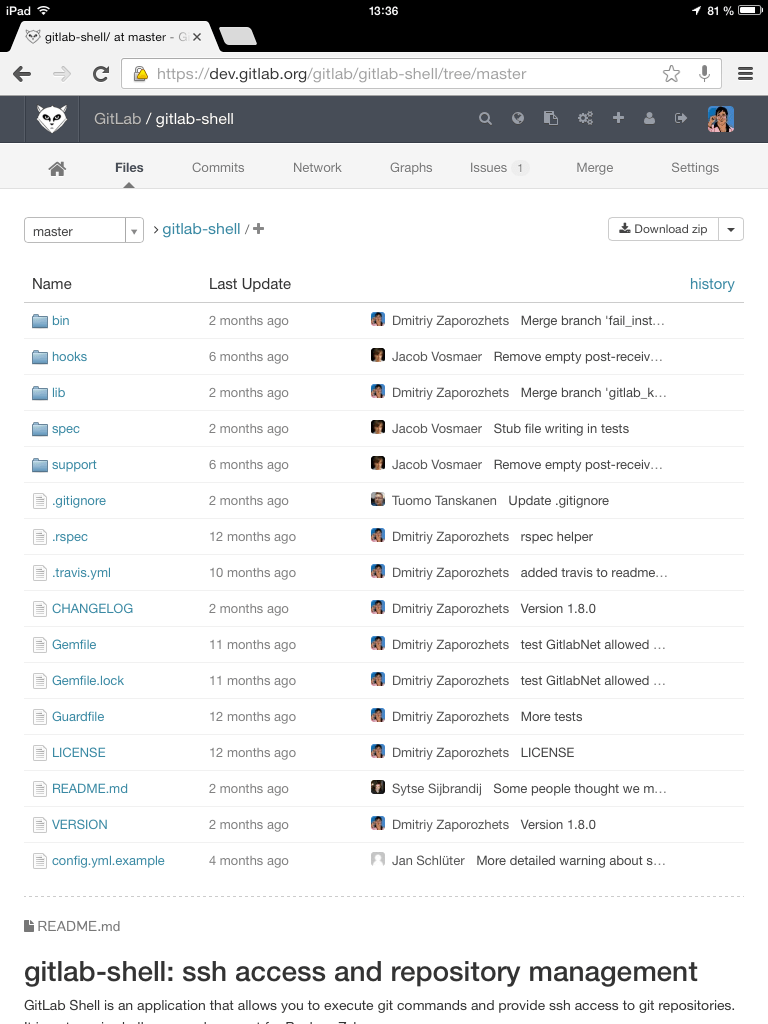Open the VERSION file link
Image resolution: width=768 pixels, height=1024 pixels.
coord(80,825)
